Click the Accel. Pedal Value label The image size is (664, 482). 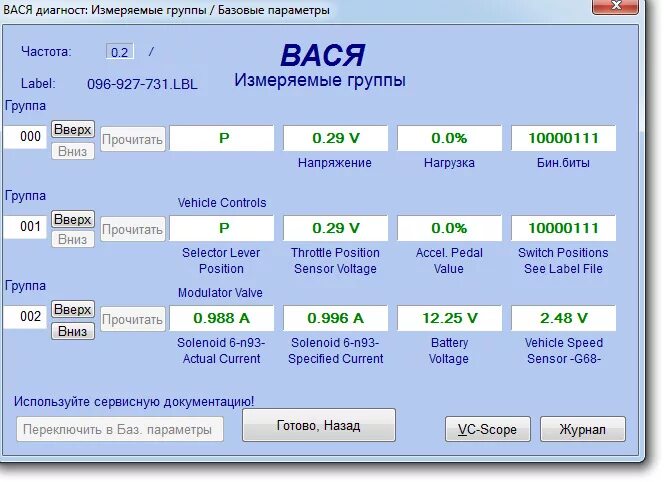449,260
